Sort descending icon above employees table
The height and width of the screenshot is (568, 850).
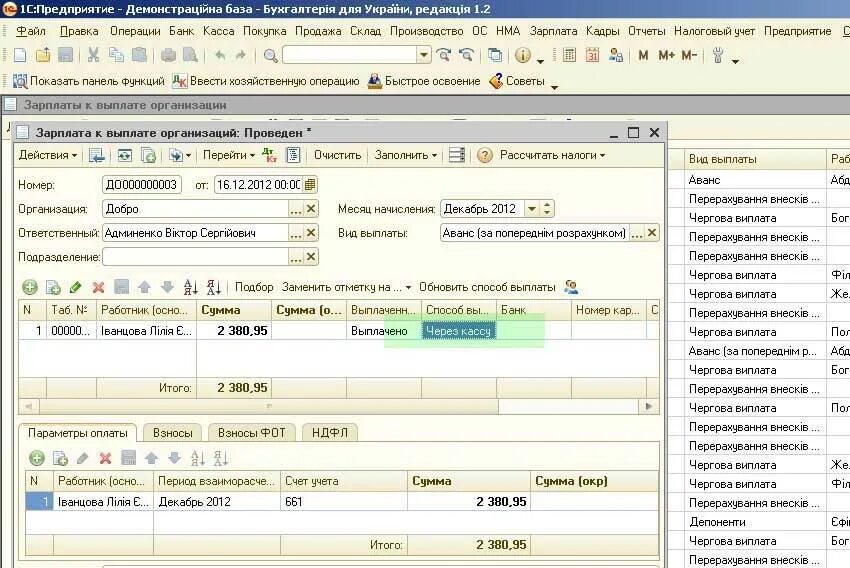click(214, 287)
